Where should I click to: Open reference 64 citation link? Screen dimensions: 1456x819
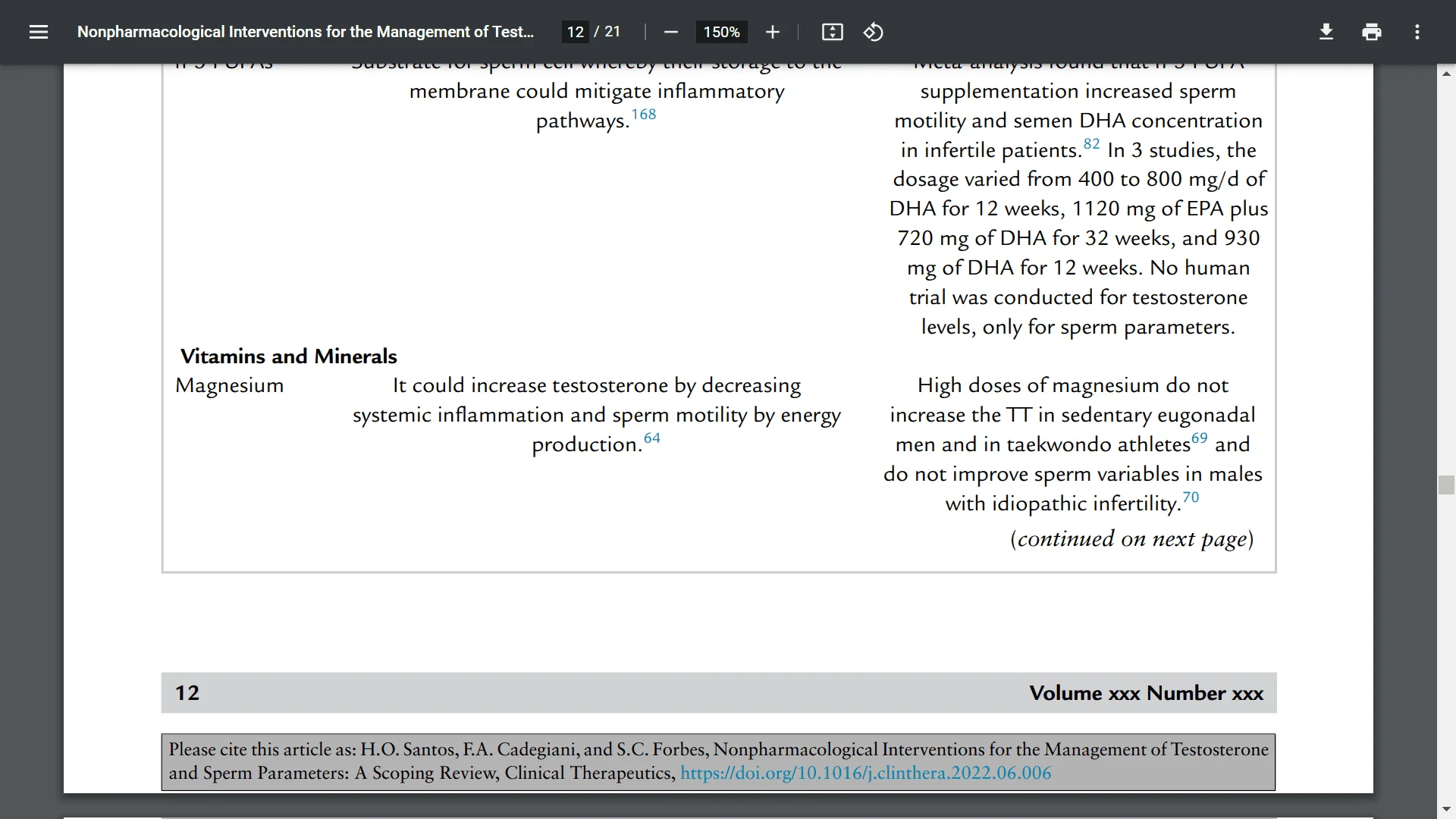(x=652, y=438)
